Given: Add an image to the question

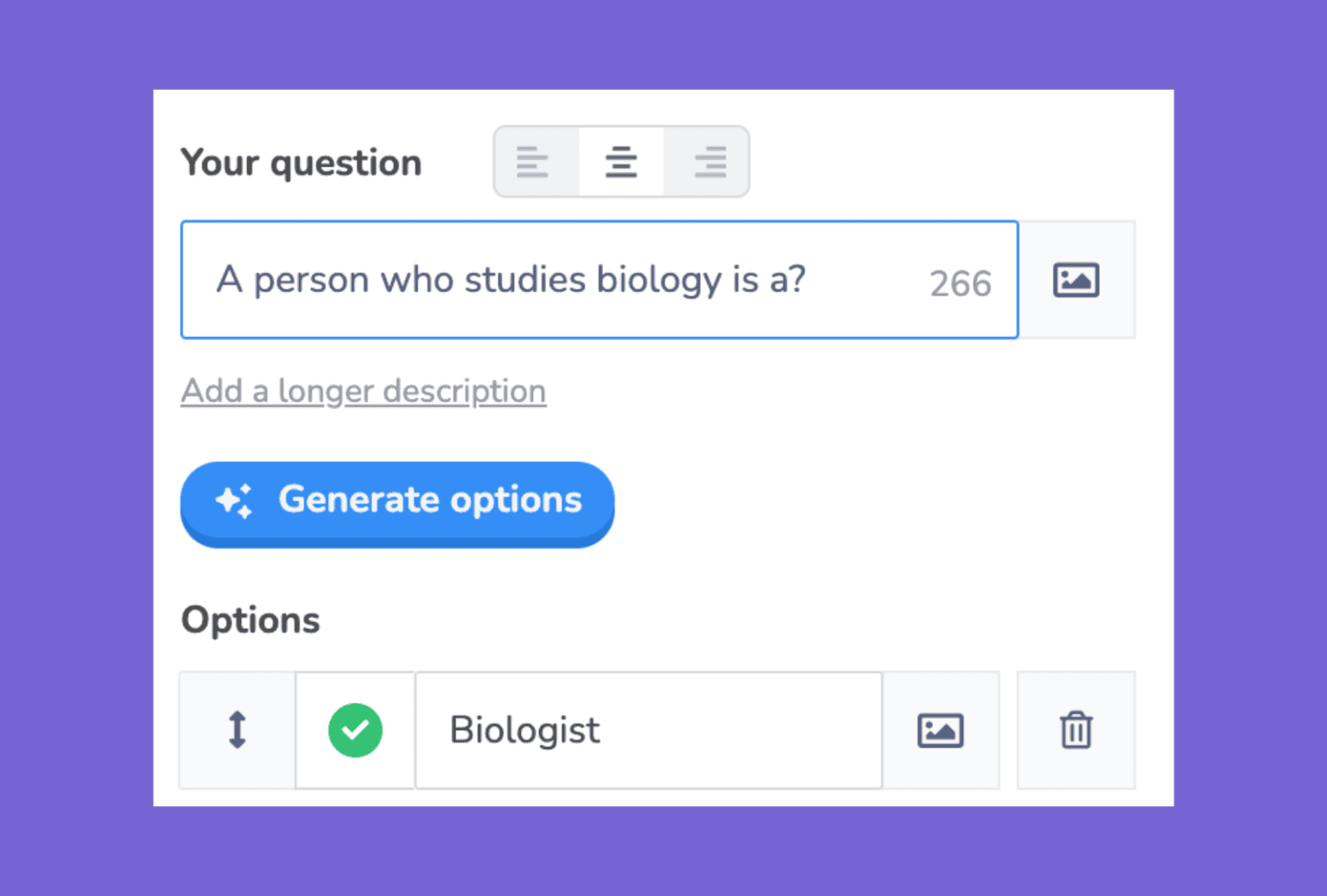Looking at the screenshot, I should point(1076,280).
